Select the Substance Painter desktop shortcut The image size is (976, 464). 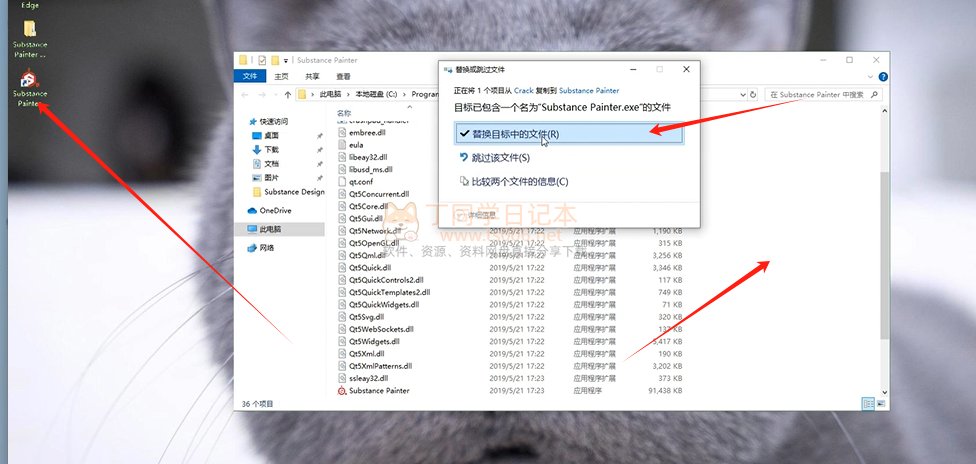click(x=29, y=88)
